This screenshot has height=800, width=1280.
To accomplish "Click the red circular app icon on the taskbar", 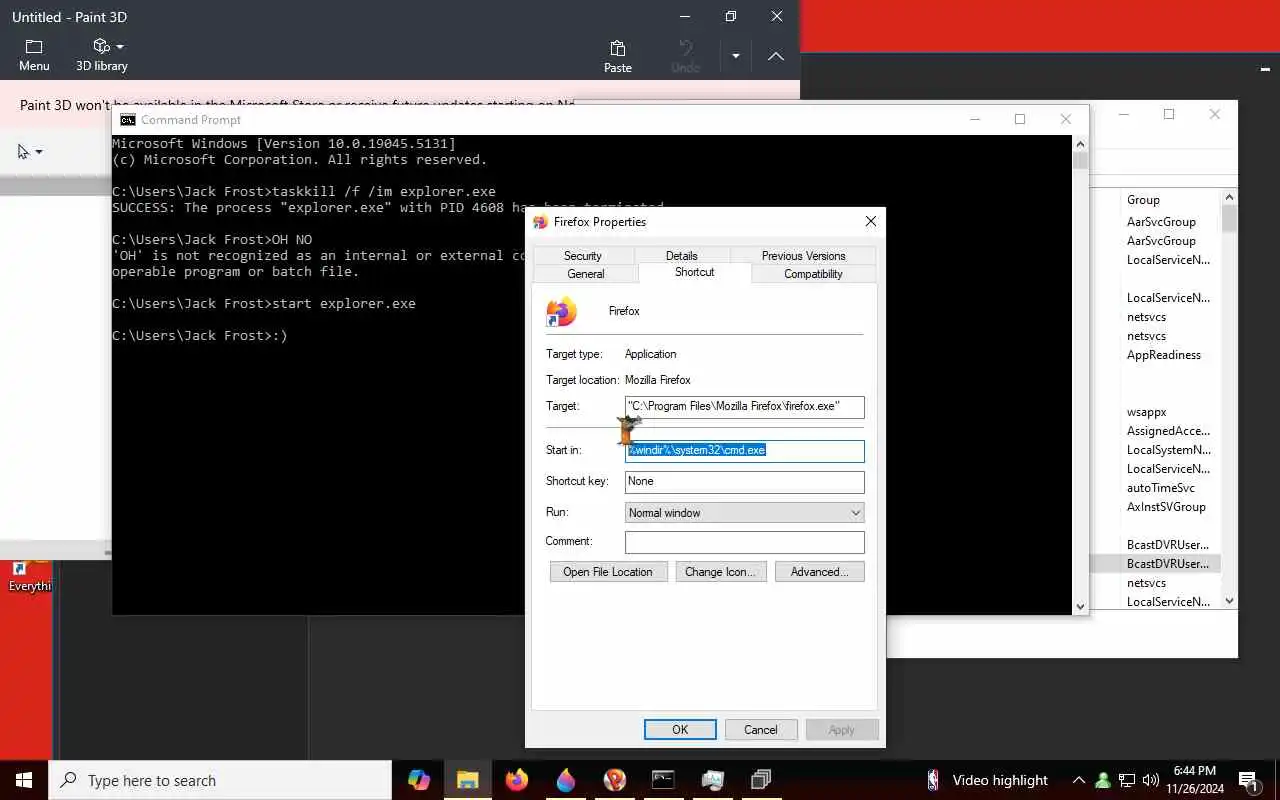I will pos(615,780).
